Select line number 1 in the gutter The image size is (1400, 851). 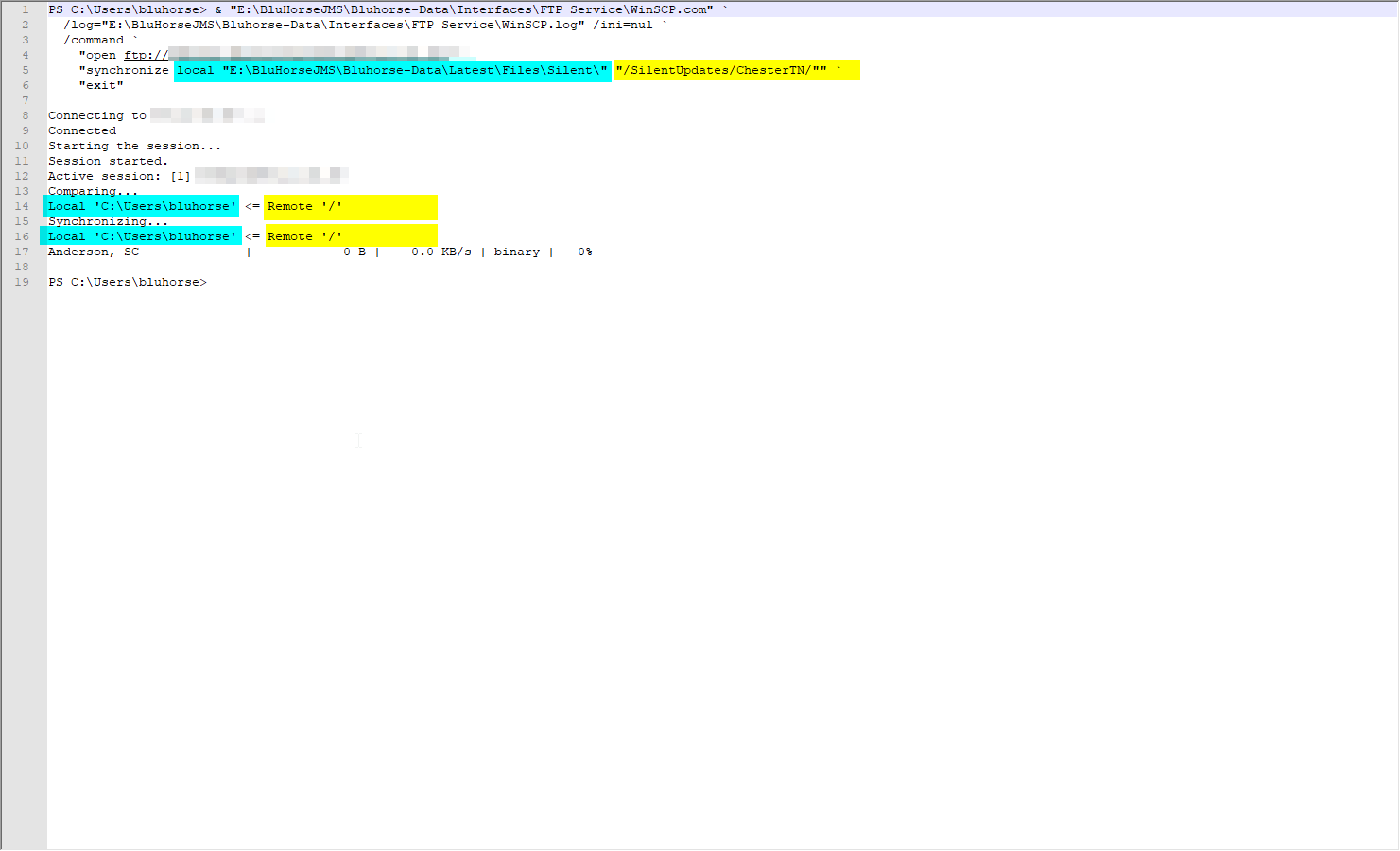[25, 9]
